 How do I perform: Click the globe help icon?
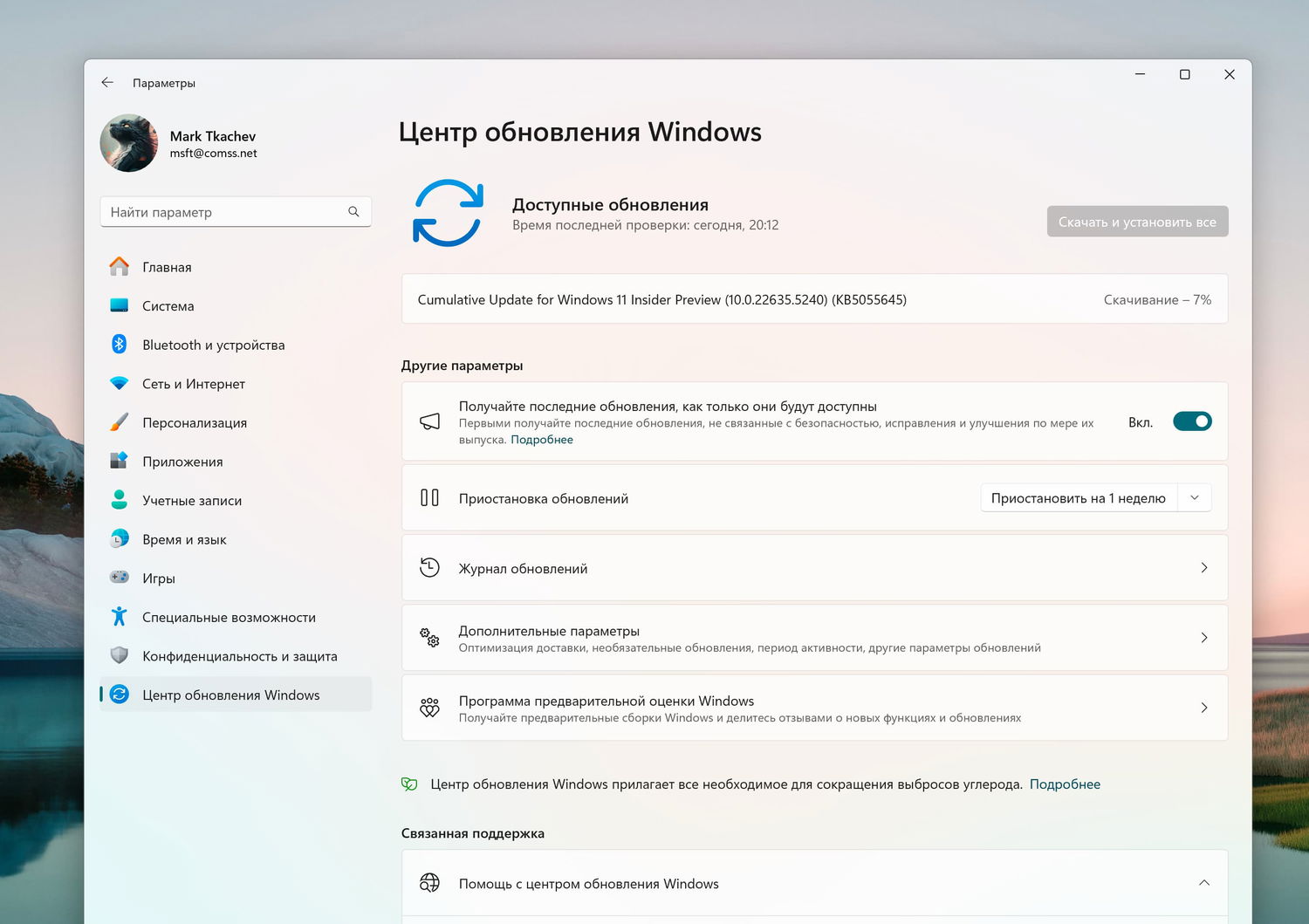tap(429, 883)
